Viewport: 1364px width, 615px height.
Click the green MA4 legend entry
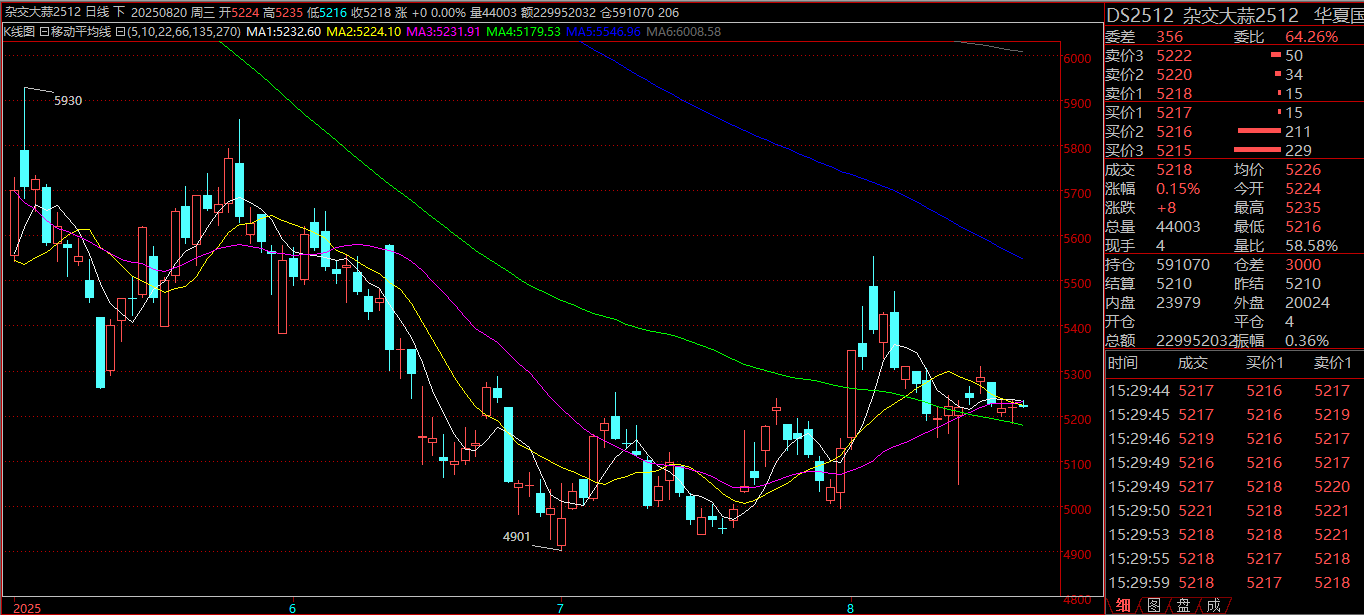pyautogui.click(x=524, y=32)
